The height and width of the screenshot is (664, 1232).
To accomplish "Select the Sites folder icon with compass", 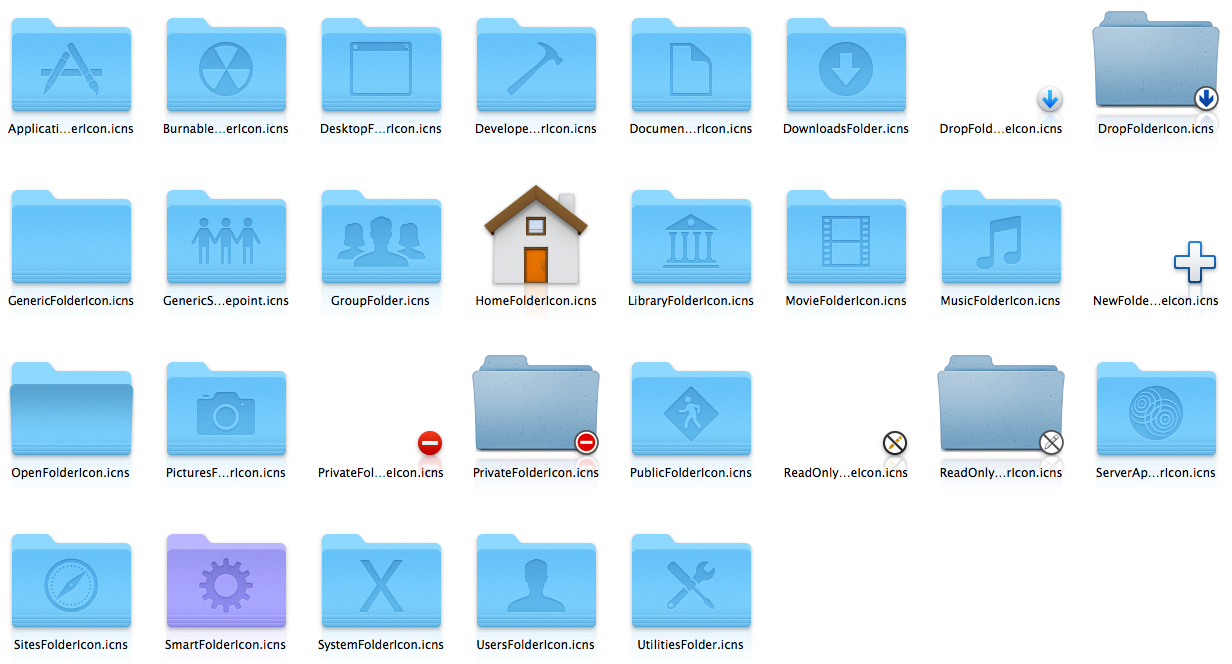I will point(71,581).
